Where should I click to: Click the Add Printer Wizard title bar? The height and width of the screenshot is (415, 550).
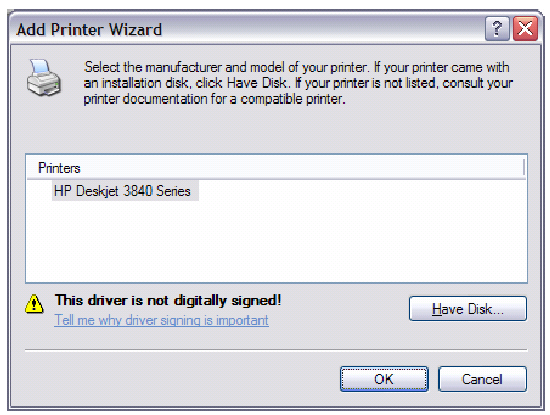point(246,29)
